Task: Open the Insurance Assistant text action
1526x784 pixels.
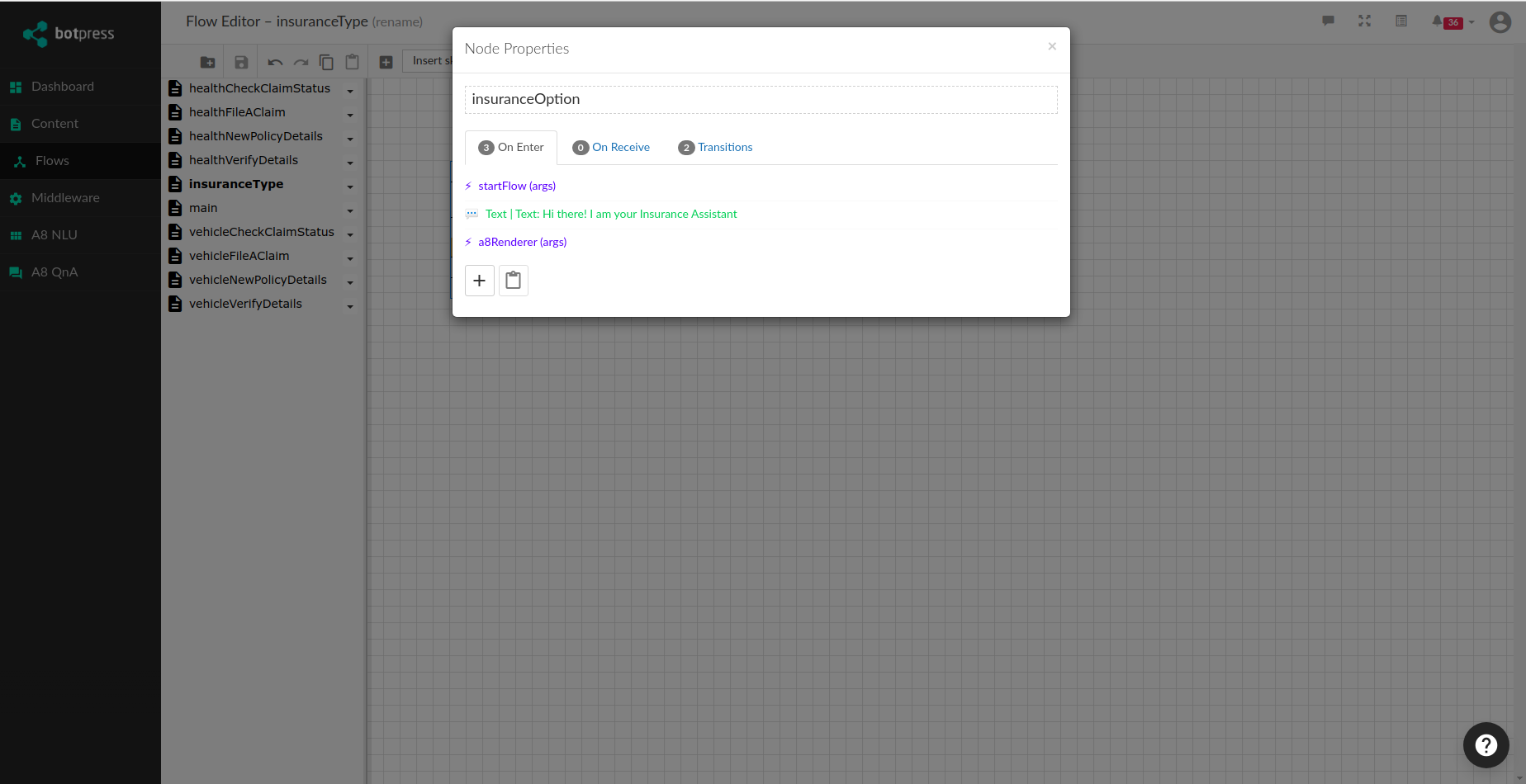Action: pyautogui.click(x=611, y=215)
